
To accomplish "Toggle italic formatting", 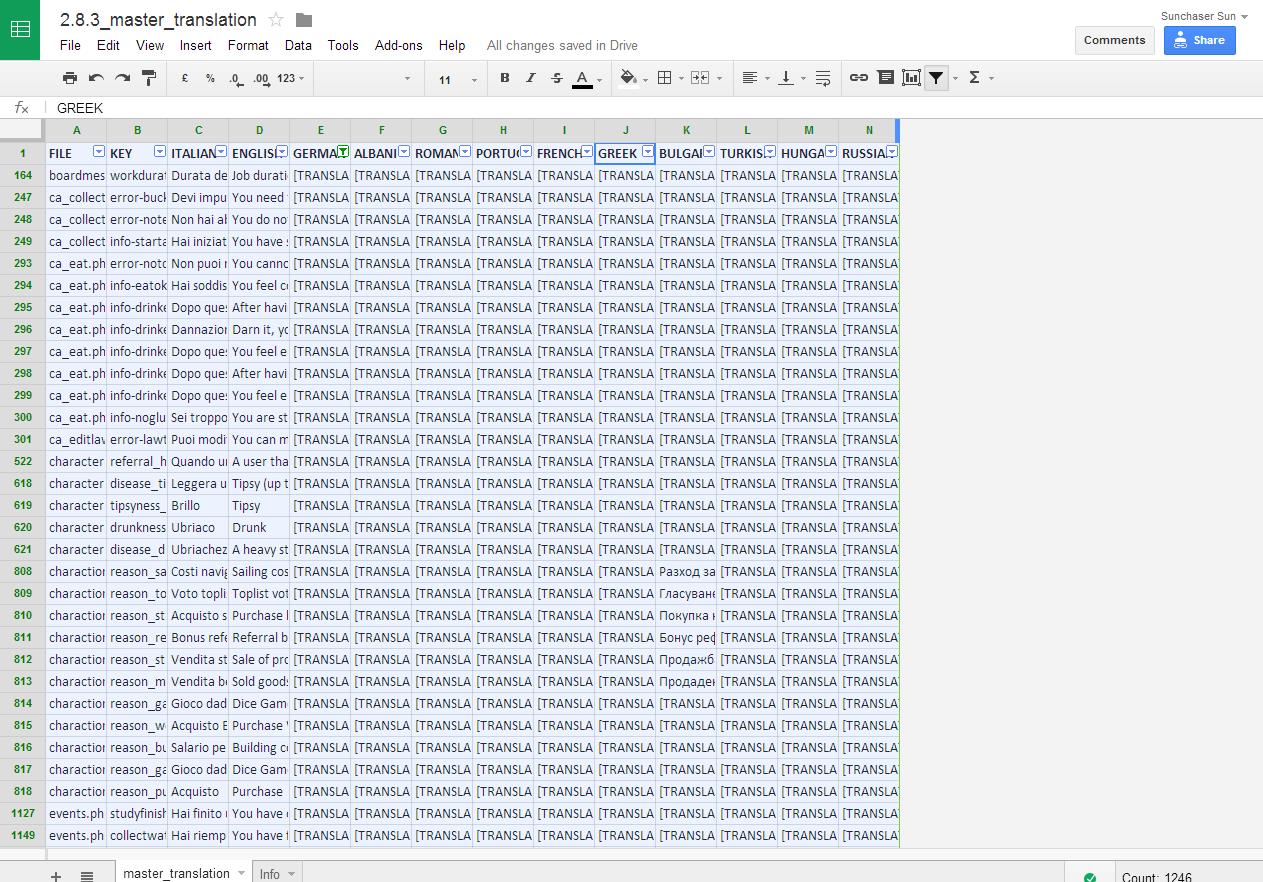I will pyautogui.click(x=531, y=78).
